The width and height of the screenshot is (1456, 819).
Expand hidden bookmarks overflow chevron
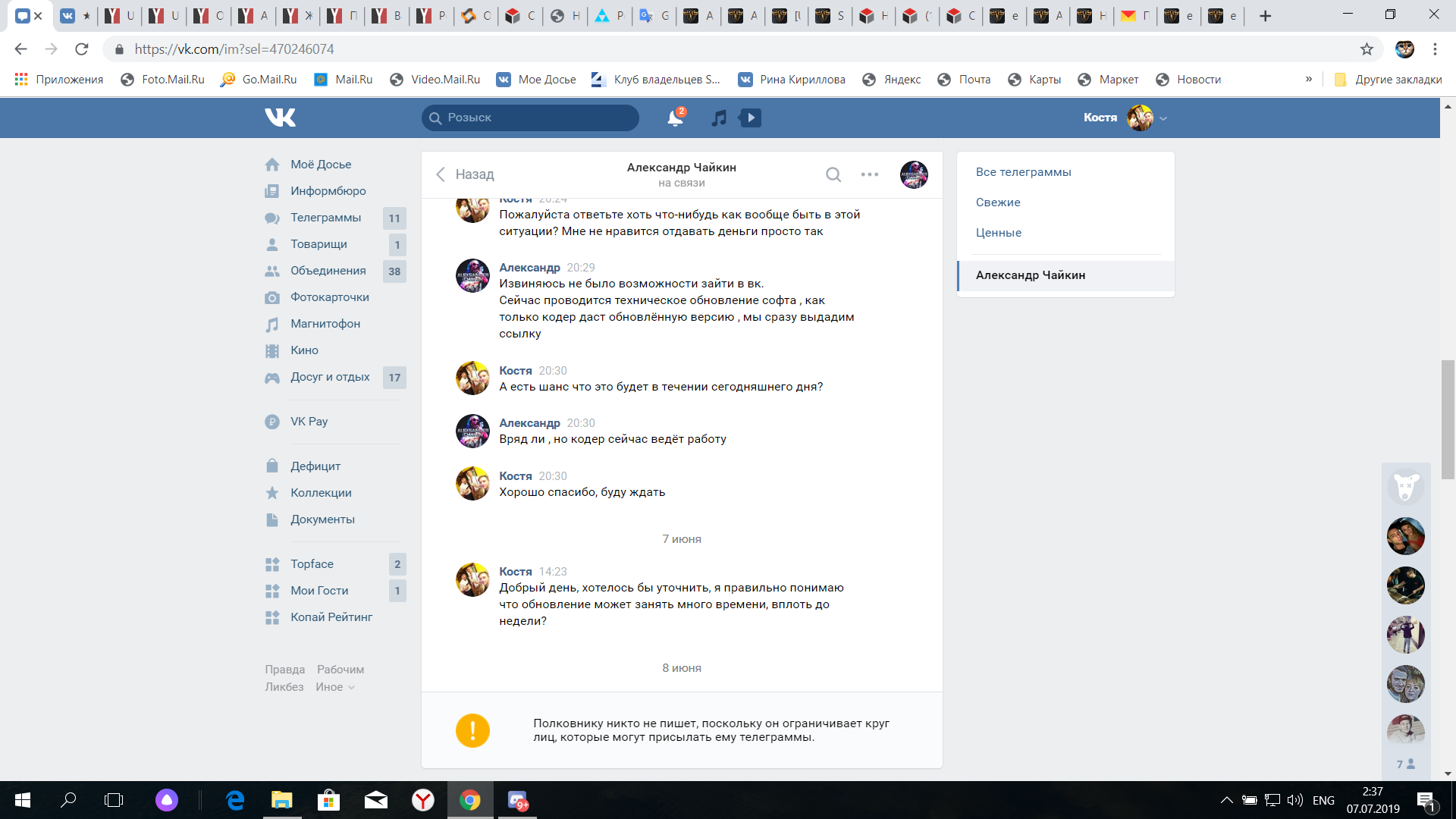tap(1309, 79)
